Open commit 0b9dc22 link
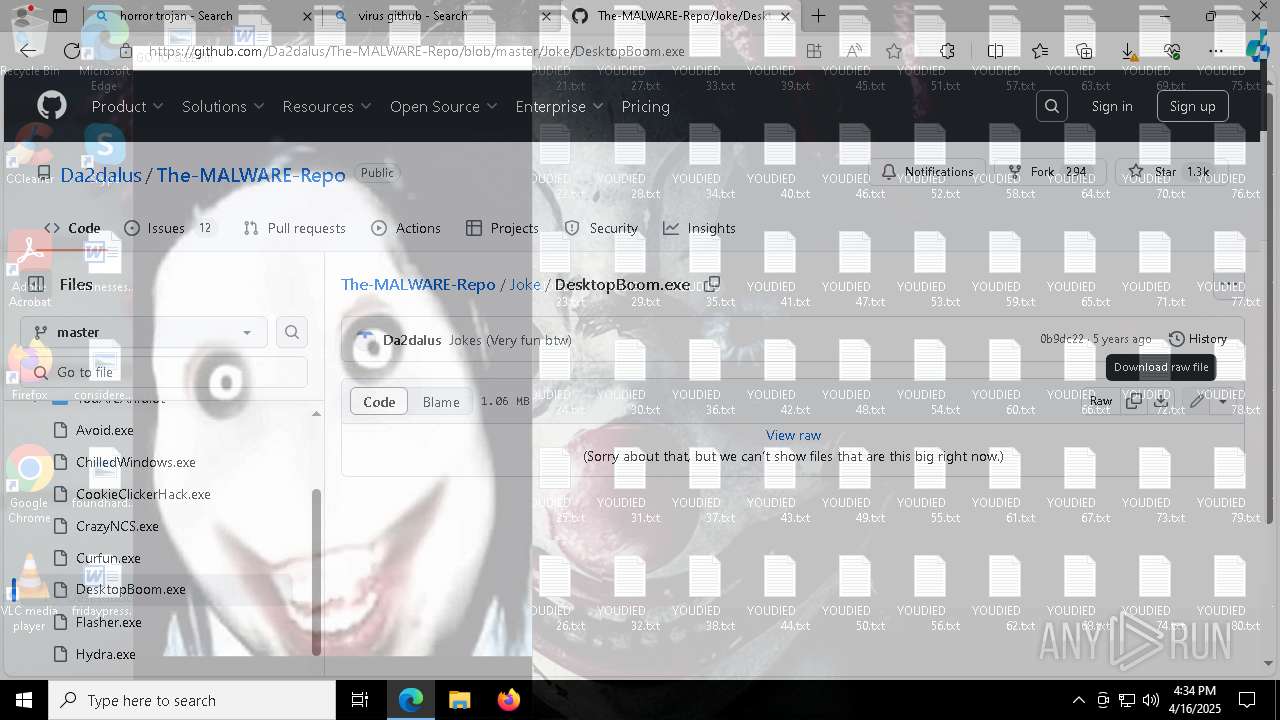The height and width of the screenshot is (720, 1280). (x=1062, y=339)
